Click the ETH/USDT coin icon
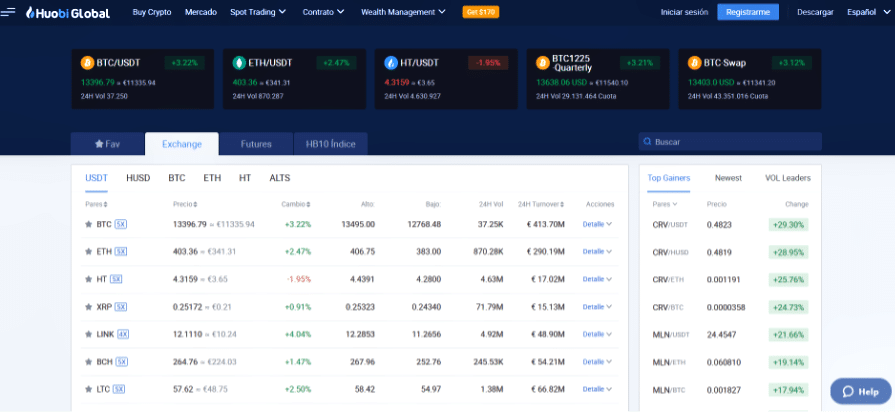 pyautogui.click(x=239, y=63)
